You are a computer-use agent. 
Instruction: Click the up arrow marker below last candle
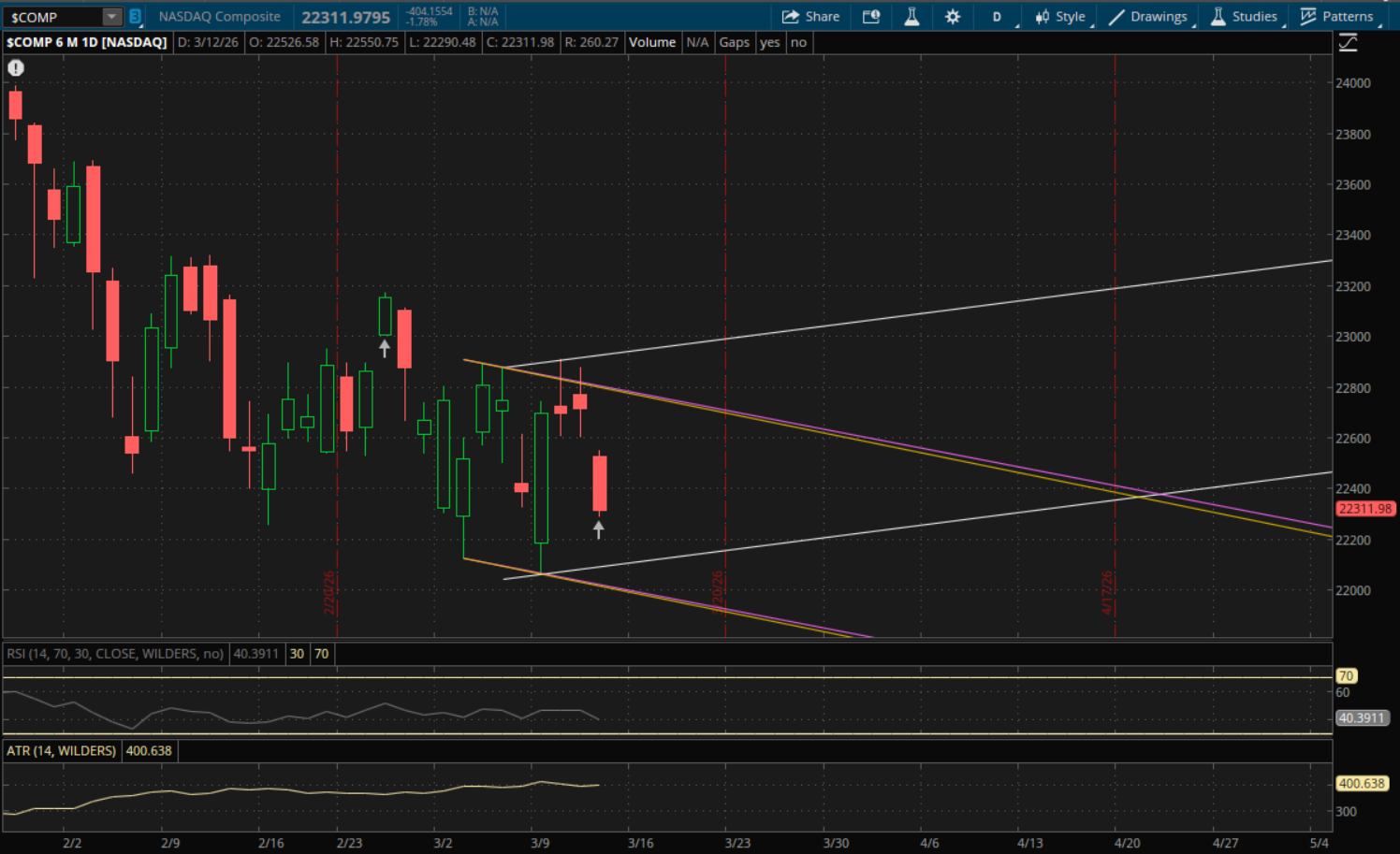pyautogui.click(x=599, y=529)
